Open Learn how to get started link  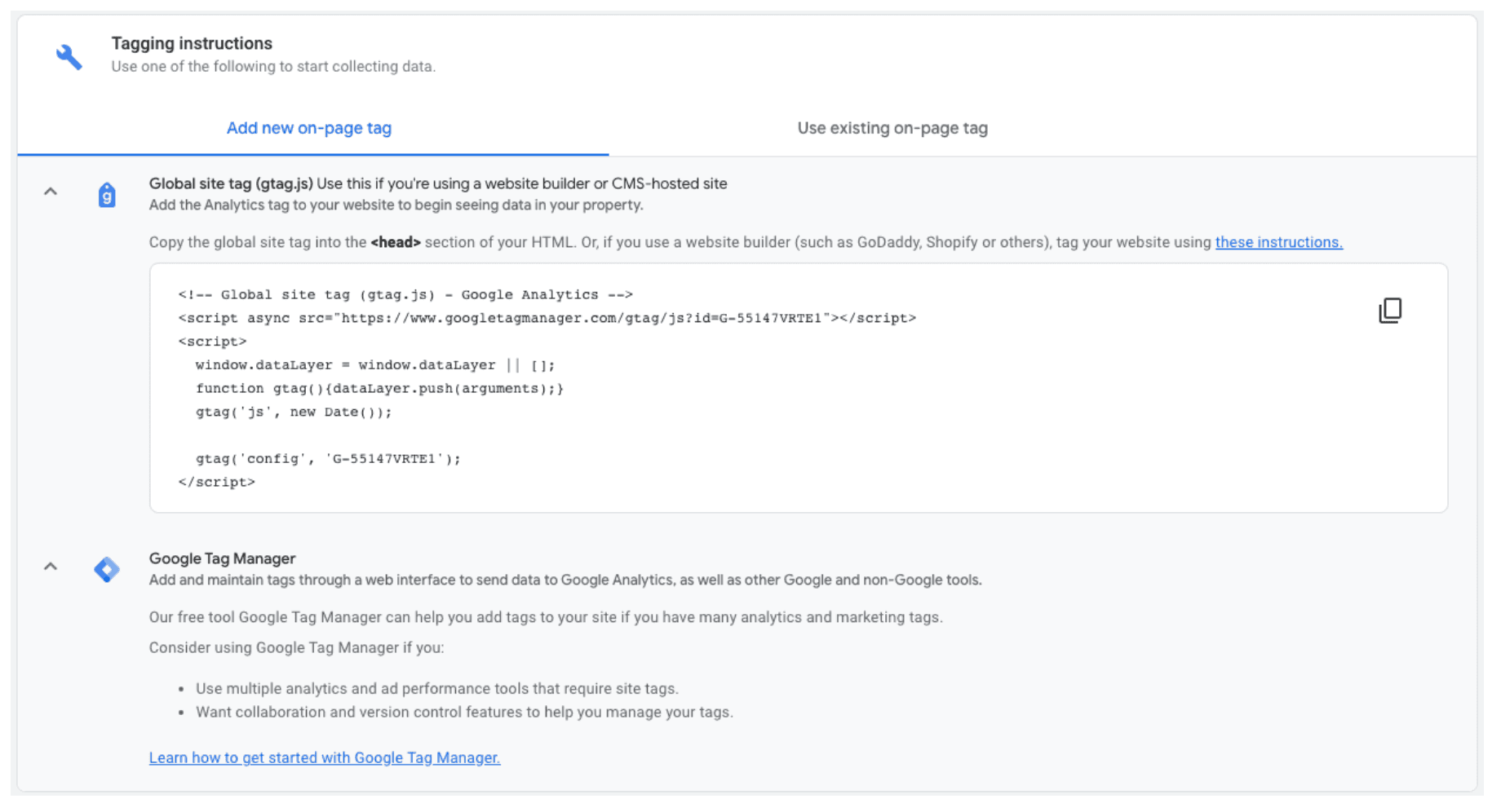pyautogui.click(x=325, y=757)
